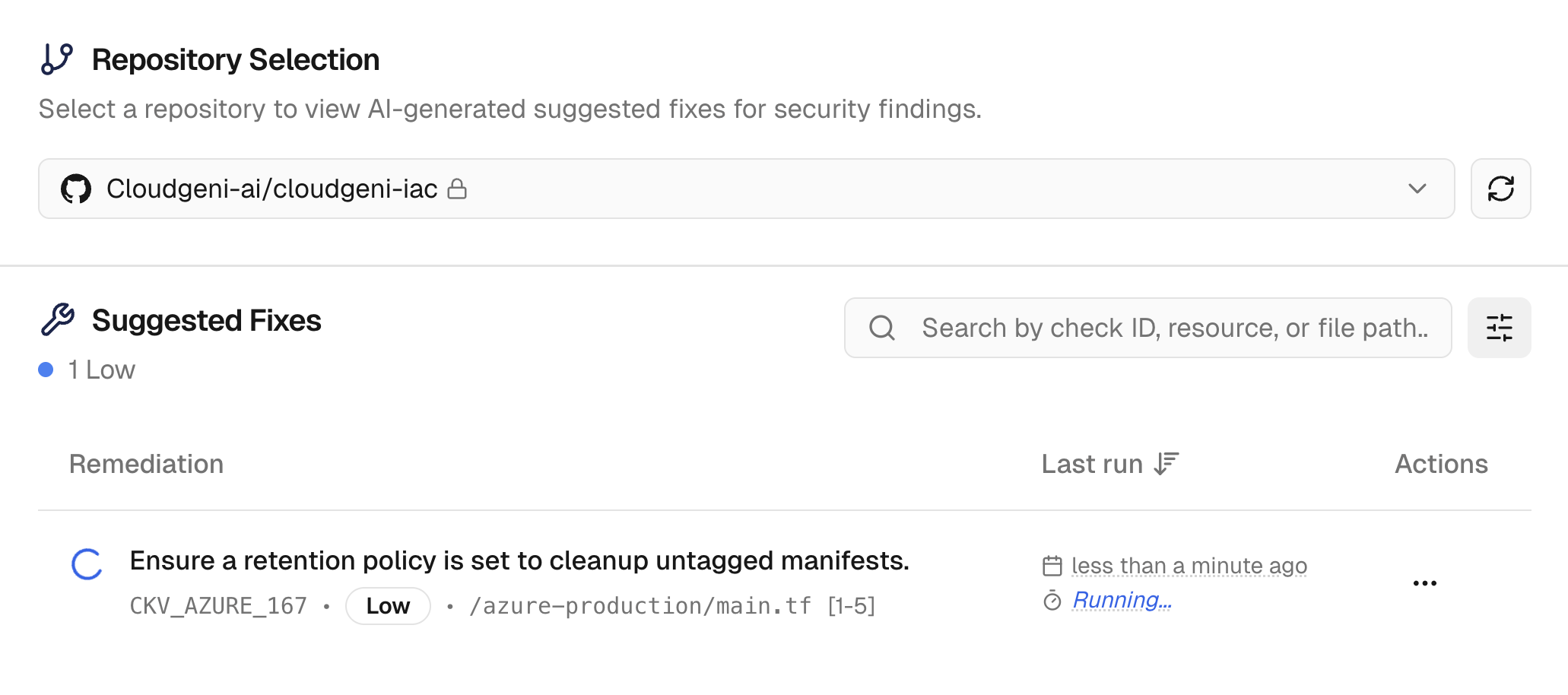Click the git branch icon beside Repository Selection
1568x695 pixels.
point(57,59)
